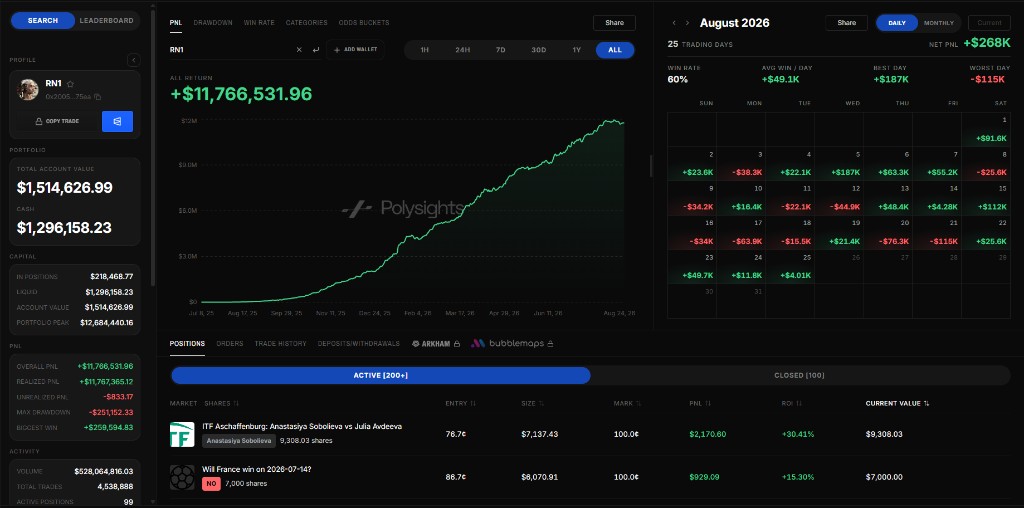Switch calendar to Monthly view
This screenshot has height=508, width=1024.
click(938, 23)
